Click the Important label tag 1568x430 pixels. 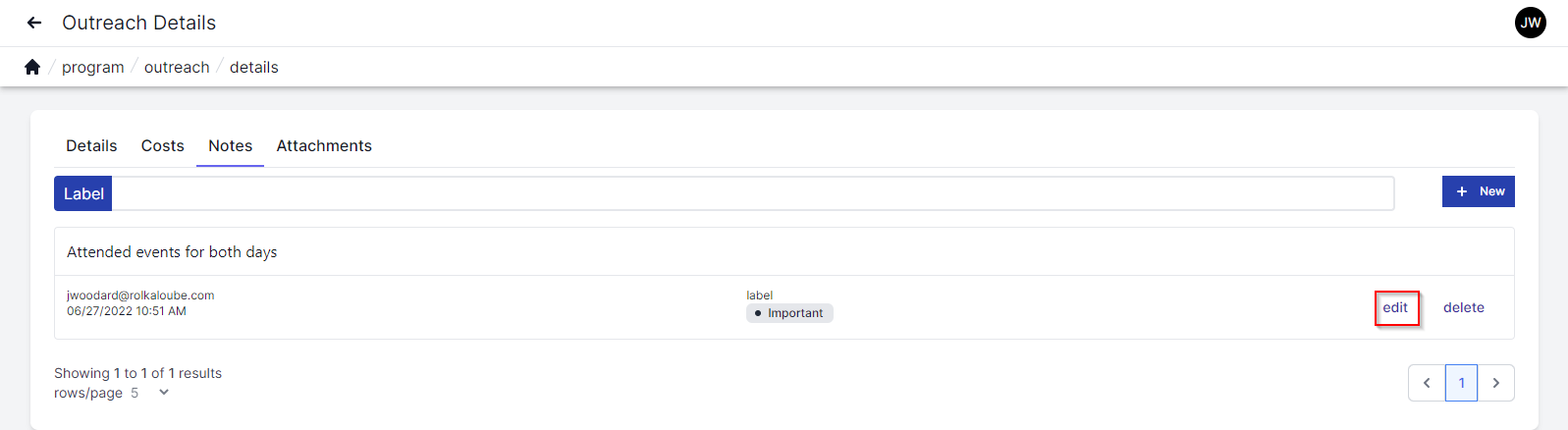789,313
